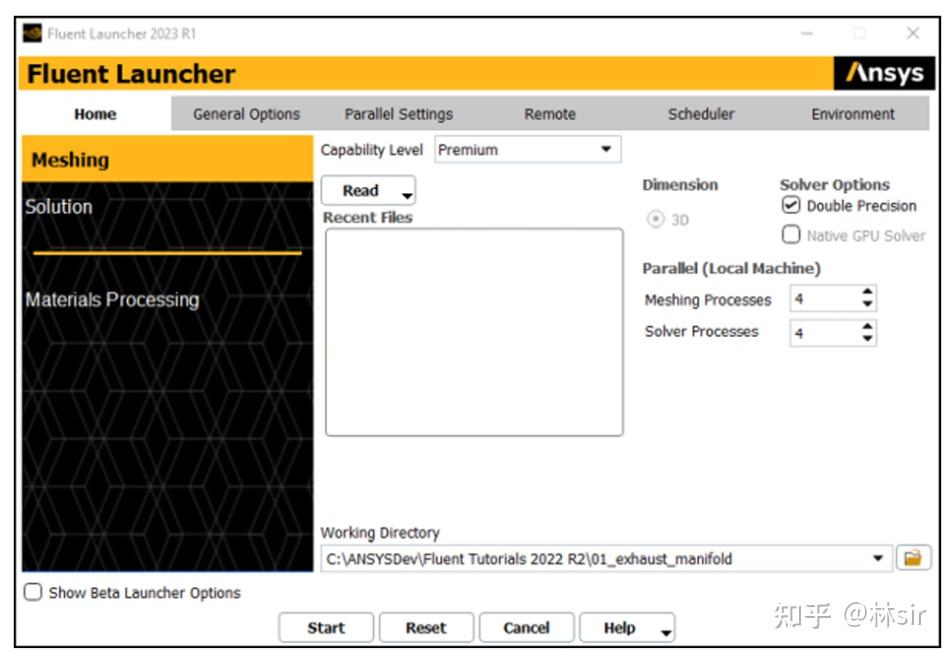This screenshot has width=950, height=653.
Task: Expand the Read button dropdown arrow
Action: pyautogui.click(x=407, y=195)
